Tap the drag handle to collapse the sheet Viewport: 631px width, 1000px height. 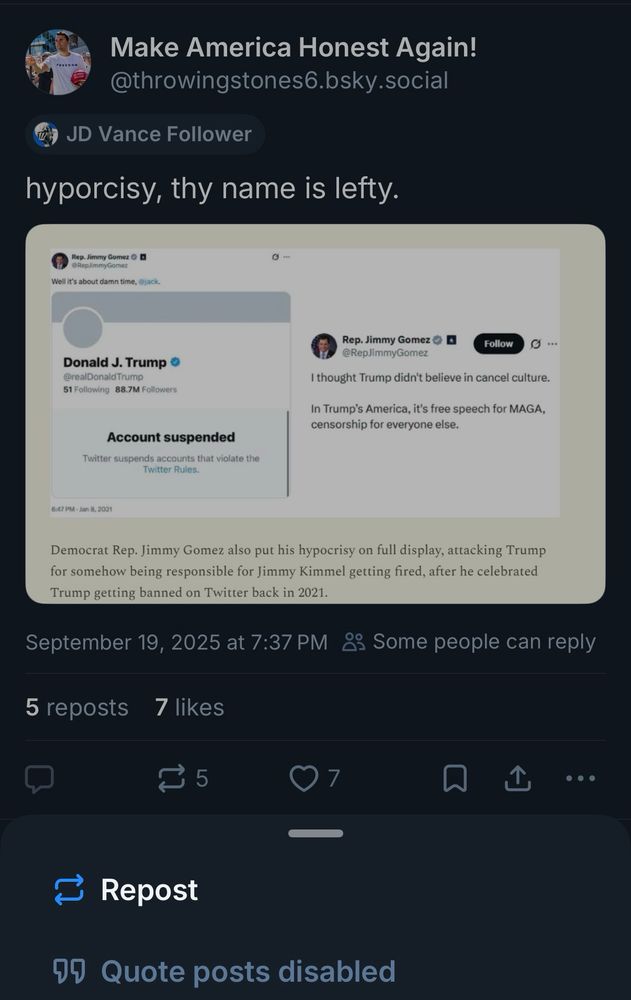(315, 831)
